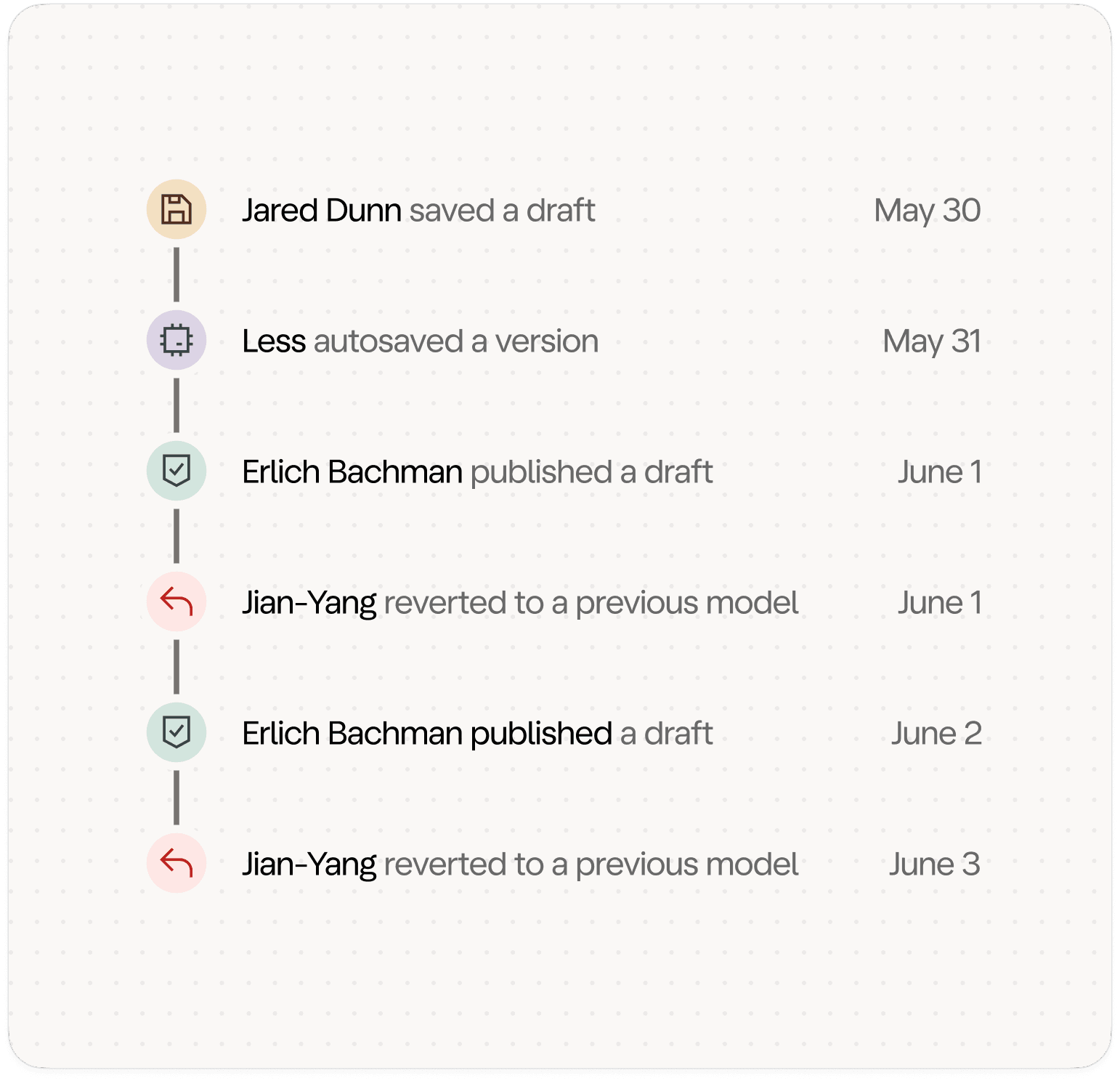Screen dimensions: 1120x1081
Task: Click 'Erlich Bachman published' text on June 2
Action: click(x=427, y=734)
